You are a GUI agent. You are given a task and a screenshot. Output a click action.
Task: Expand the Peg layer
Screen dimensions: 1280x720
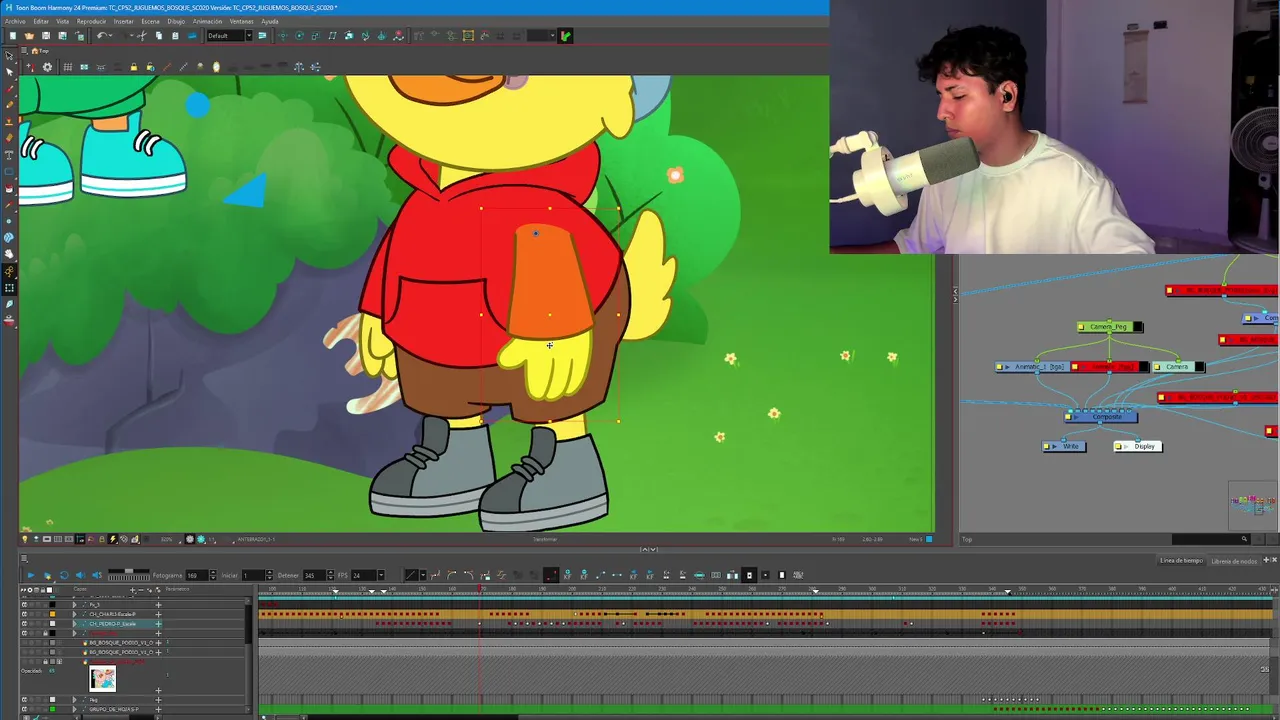74,700
